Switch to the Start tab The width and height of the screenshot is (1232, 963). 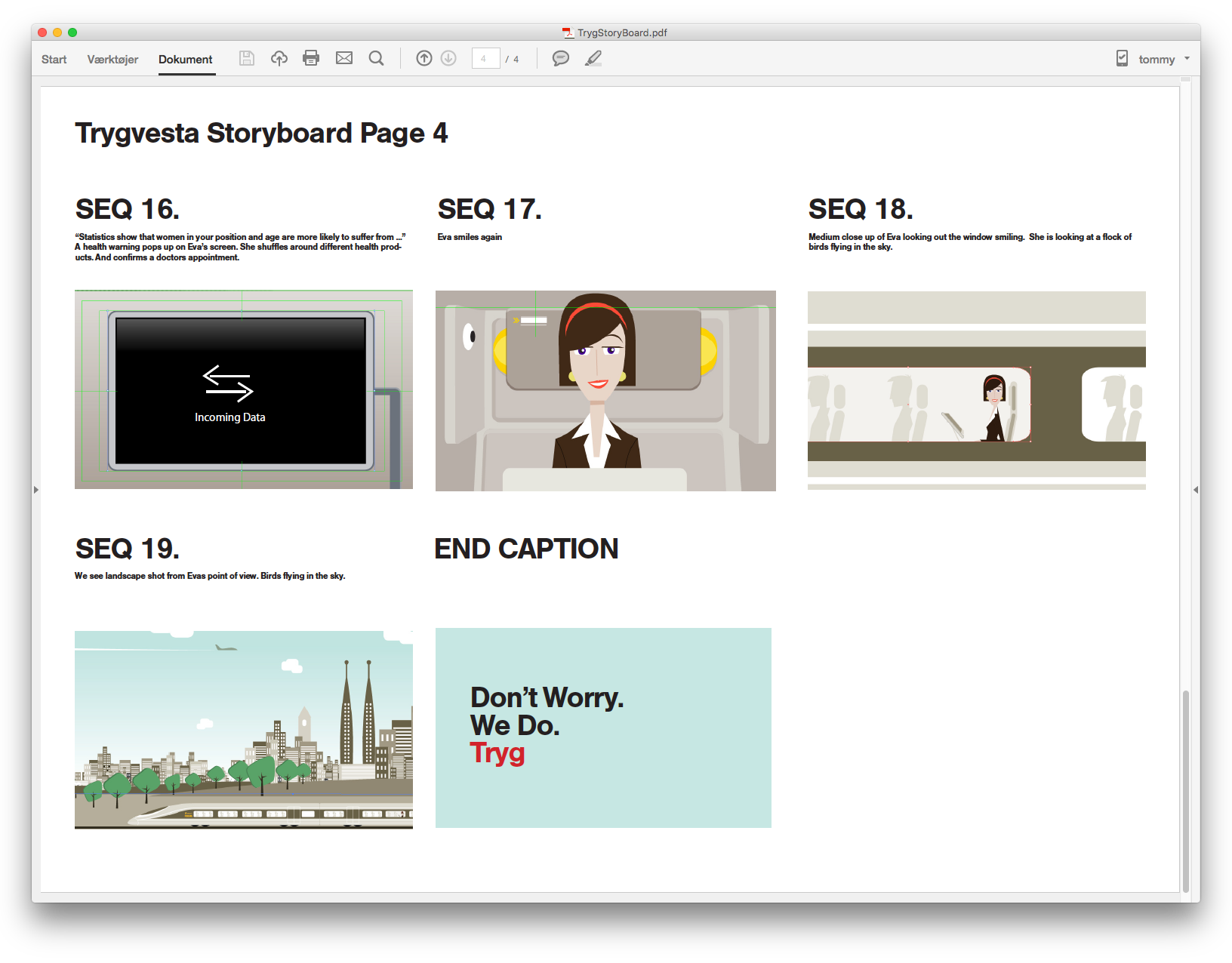pos(54,60)
